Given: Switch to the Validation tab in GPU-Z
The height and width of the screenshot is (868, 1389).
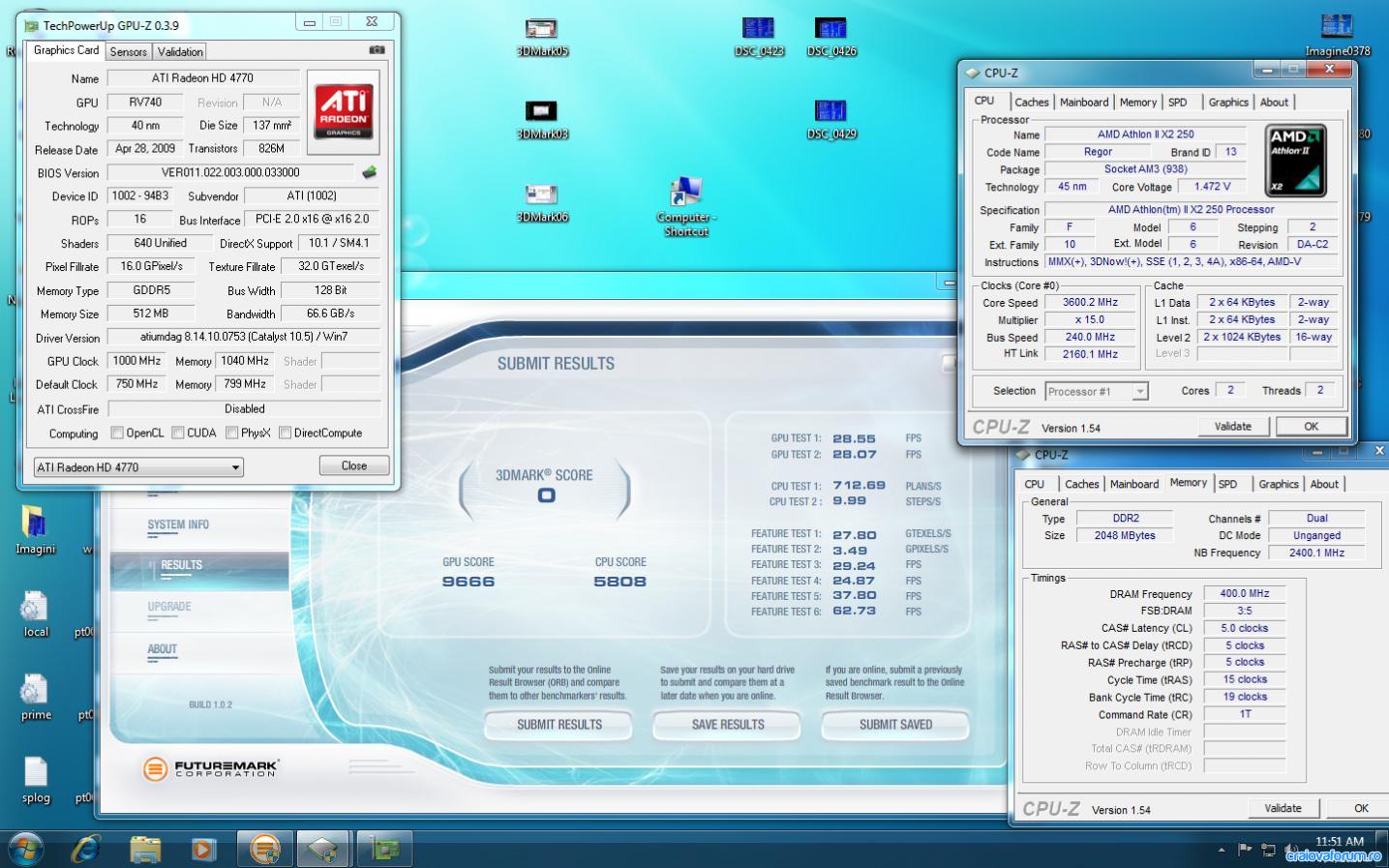Looking at the screenshot, I should pyautogui.click(x=180, y=52).
